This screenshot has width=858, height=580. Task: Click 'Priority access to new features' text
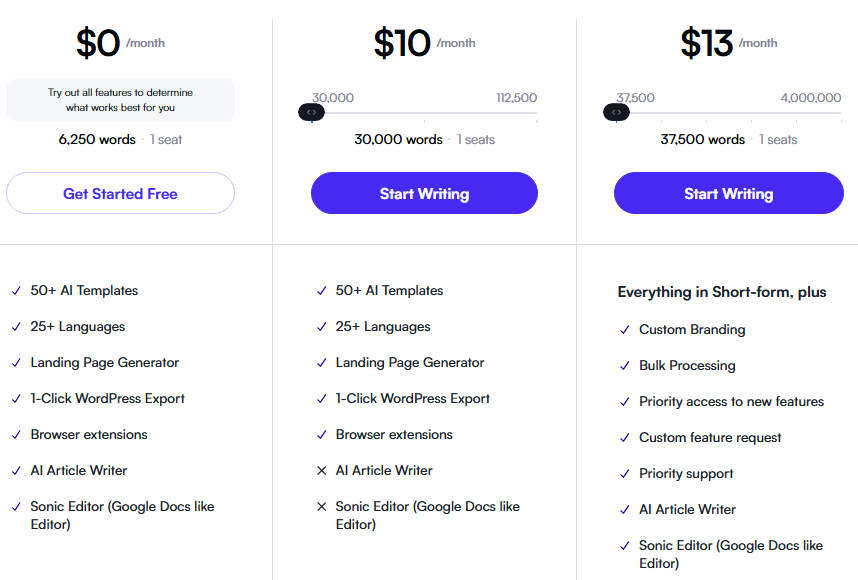tap(731, 402)
